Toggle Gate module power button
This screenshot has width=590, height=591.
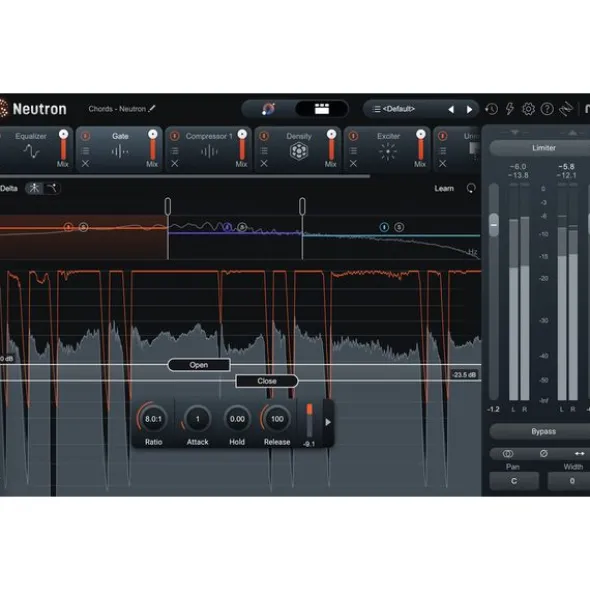(86, 136)
